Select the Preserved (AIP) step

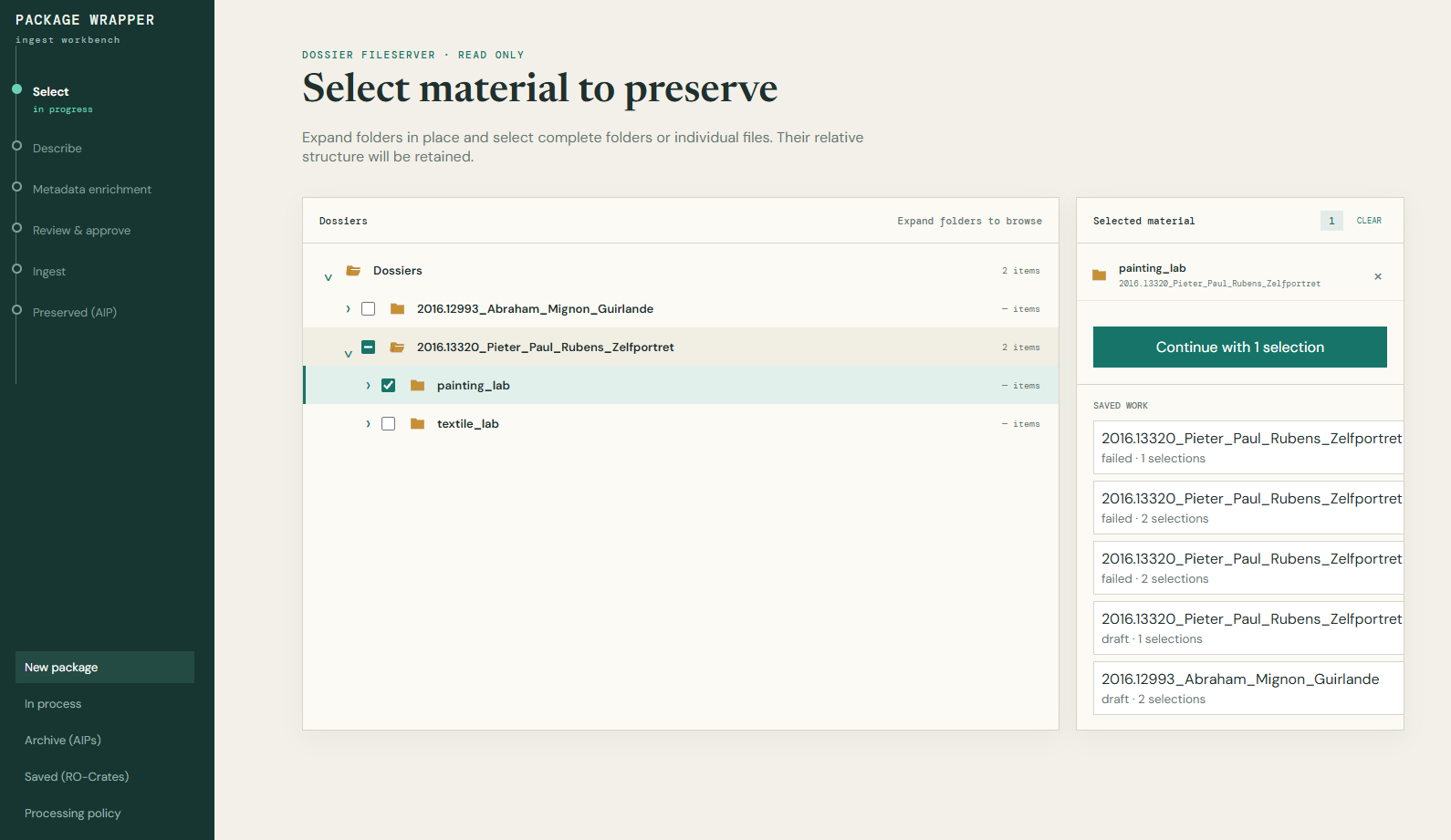(75, 313)
